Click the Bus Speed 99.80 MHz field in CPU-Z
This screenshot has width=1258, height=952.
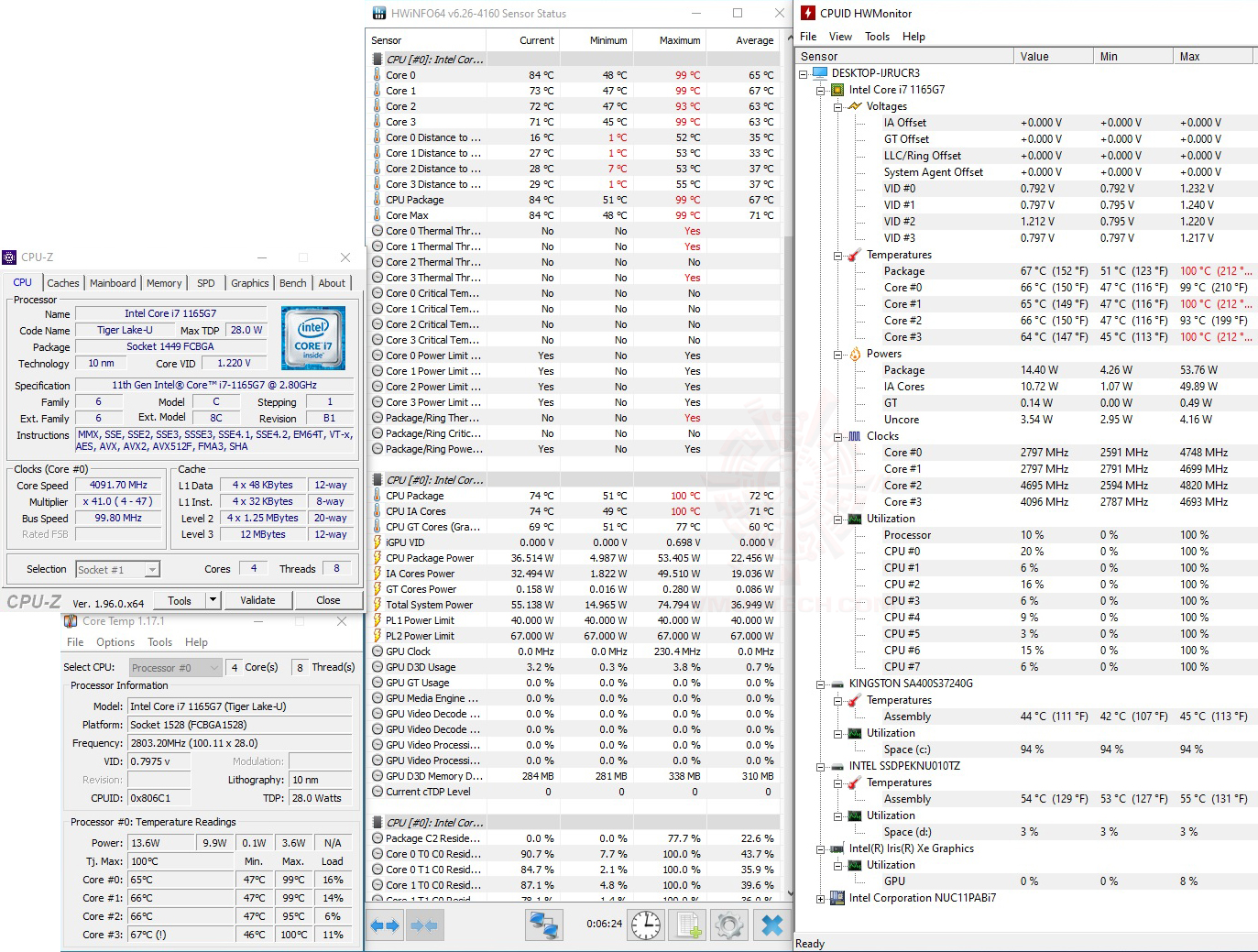(x=119, y=519)
